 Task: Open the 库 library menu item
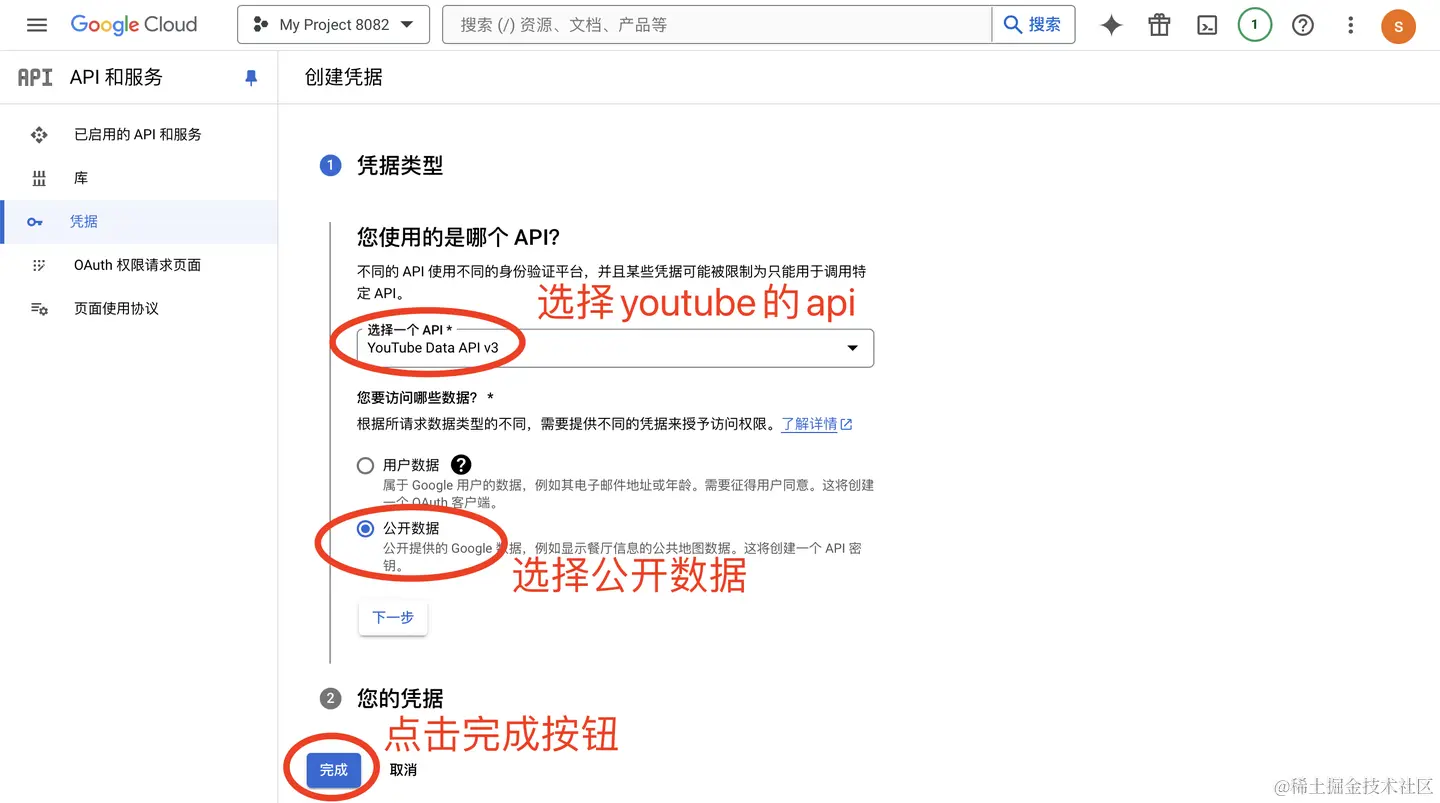pyautogui.click(x=138, y=178)
